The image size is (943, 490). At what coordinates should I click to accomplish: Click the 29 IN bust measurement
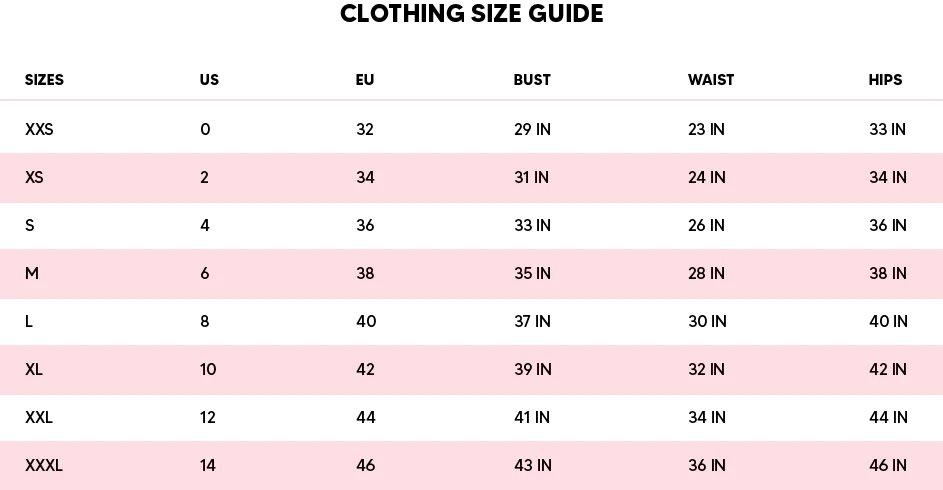(532, 129)
